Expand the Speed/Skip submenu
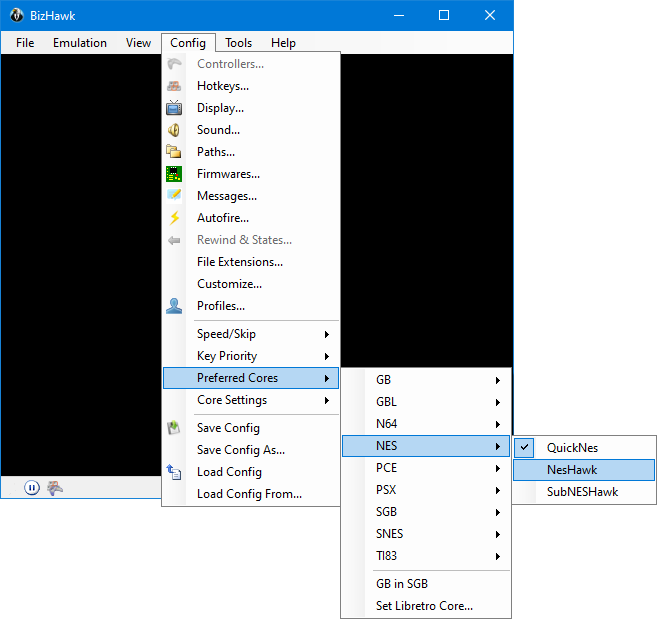This screenshot has width=657, height=619. tap(251, 334)
